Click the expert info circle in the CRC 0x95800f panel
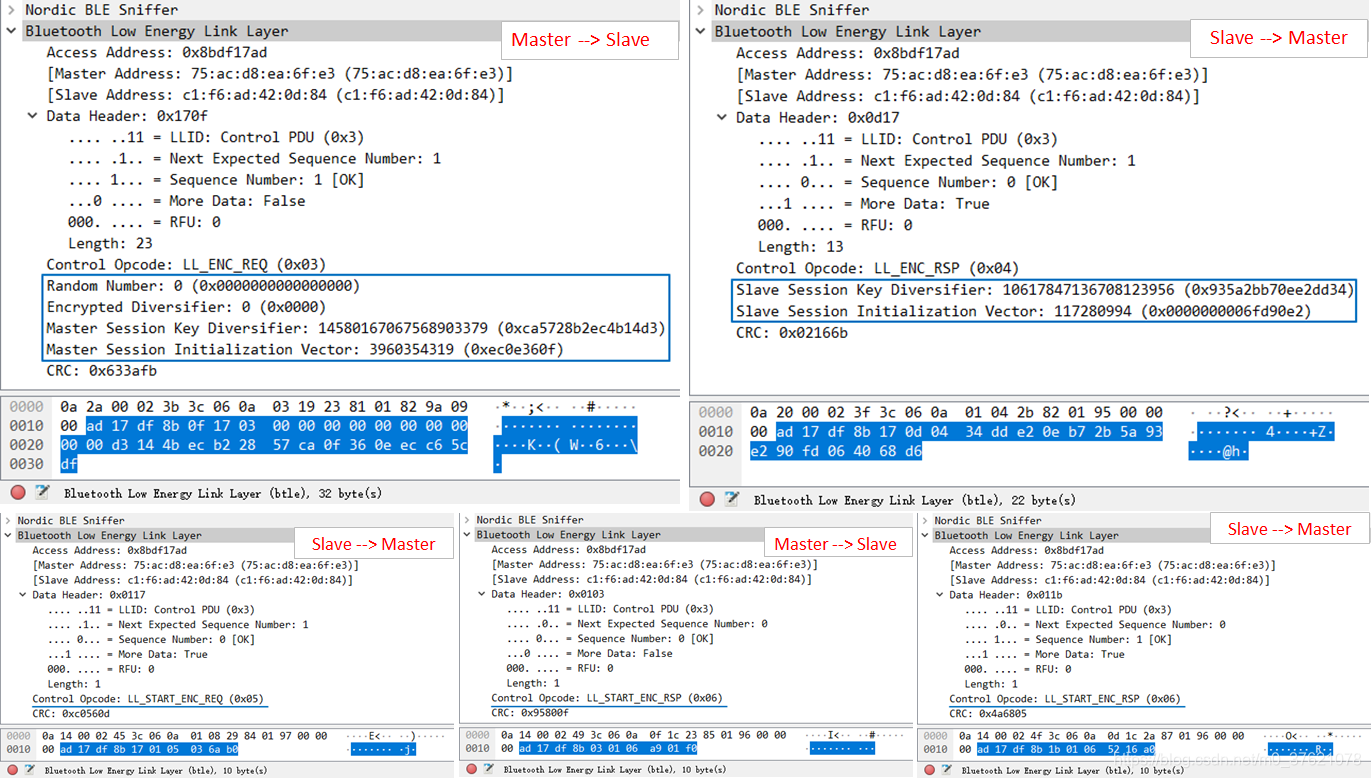The height and width of the screenshot is (778, 1371). pyautogui.click(x=471, y=769)
